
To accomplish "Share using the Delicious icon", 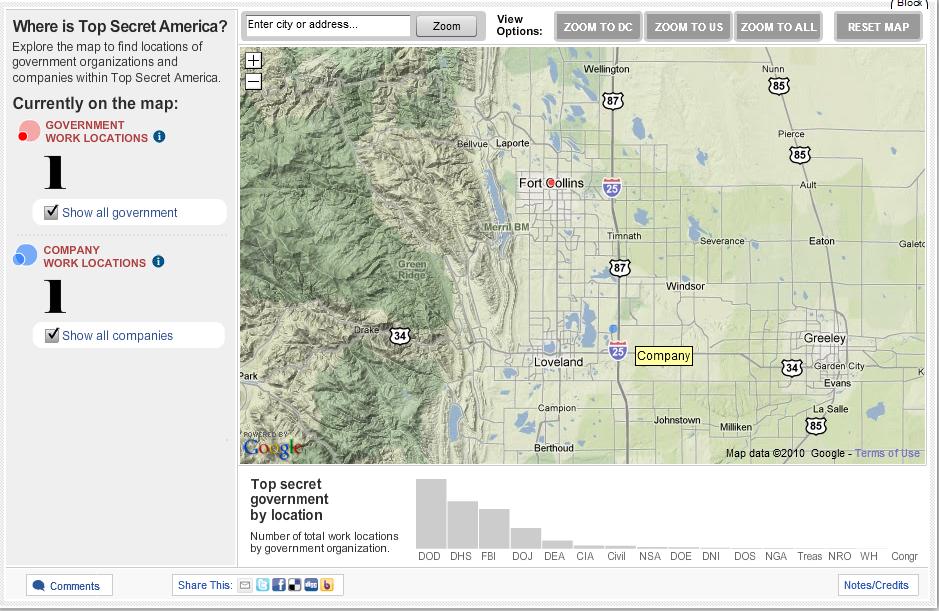I will 294,585.
